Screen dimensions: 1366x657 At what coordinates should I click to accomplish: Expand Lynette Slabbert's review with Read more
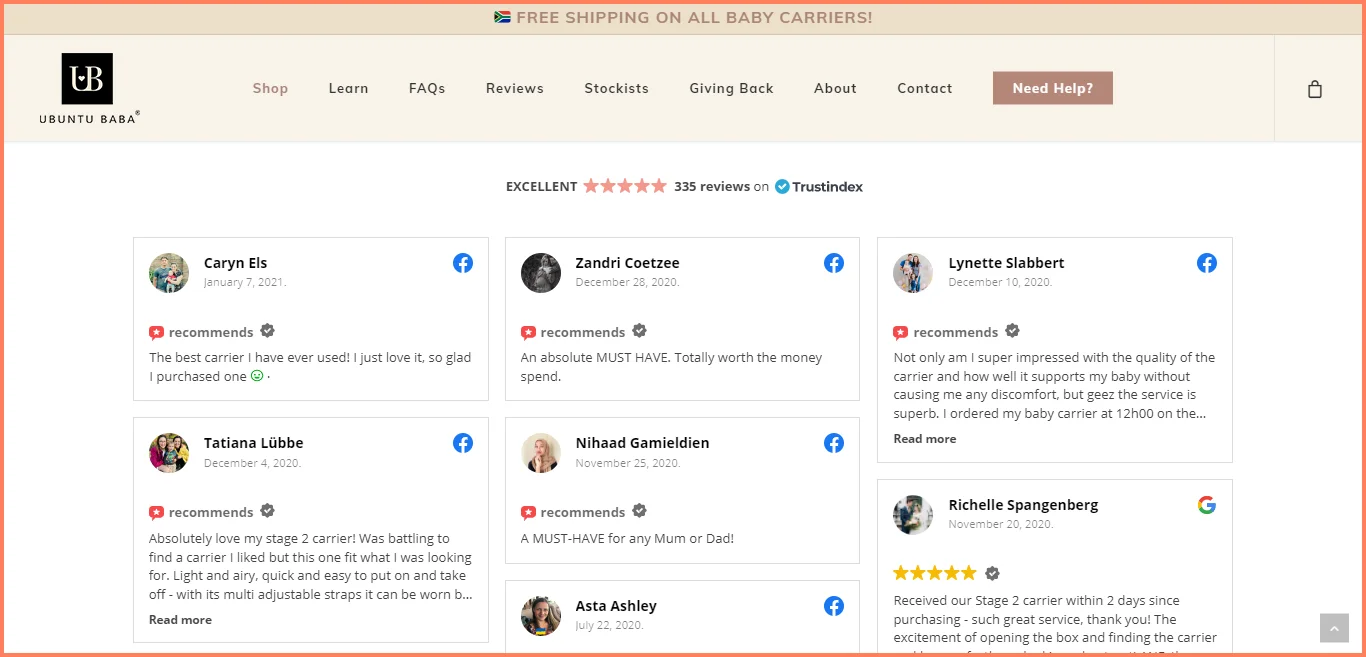925,439
